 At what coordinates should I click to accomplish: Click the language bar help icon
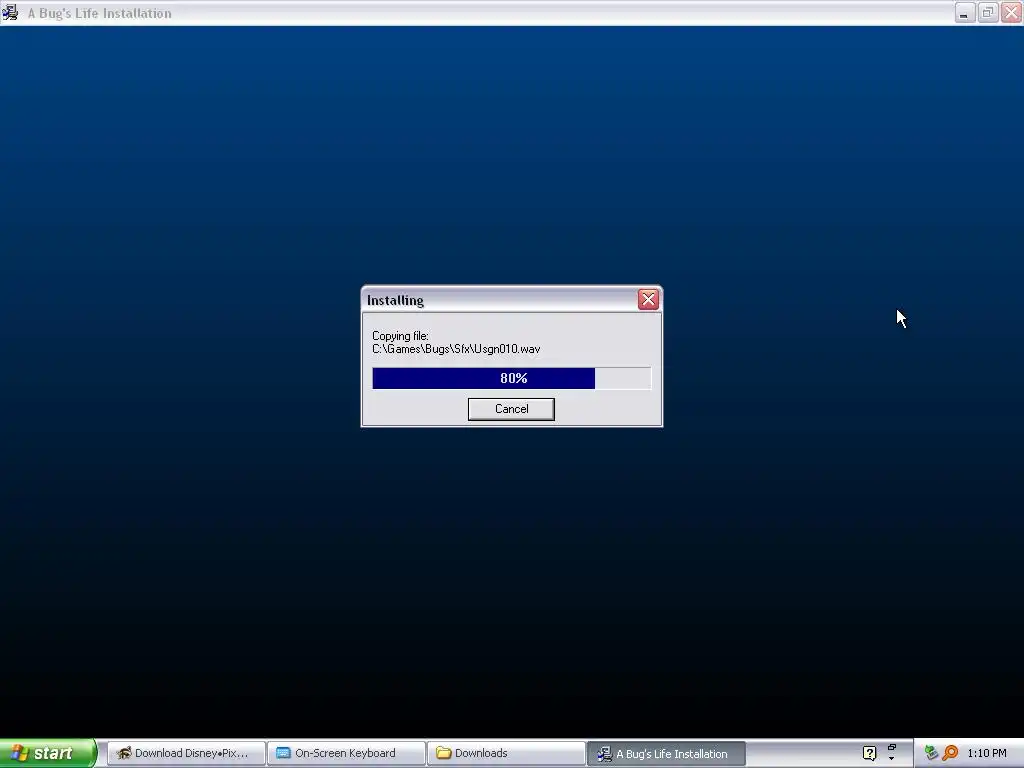click(x=869, y=753)
